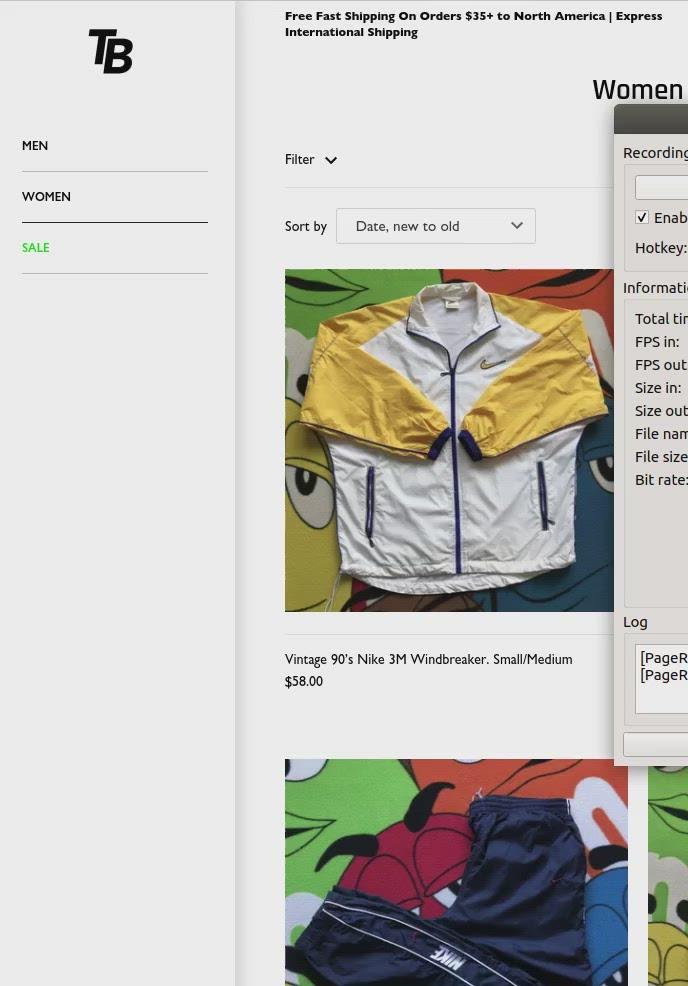688x986 pixels.
Task: Click the Free Fast Shipping announcement banner
Action: coord(473,24)
